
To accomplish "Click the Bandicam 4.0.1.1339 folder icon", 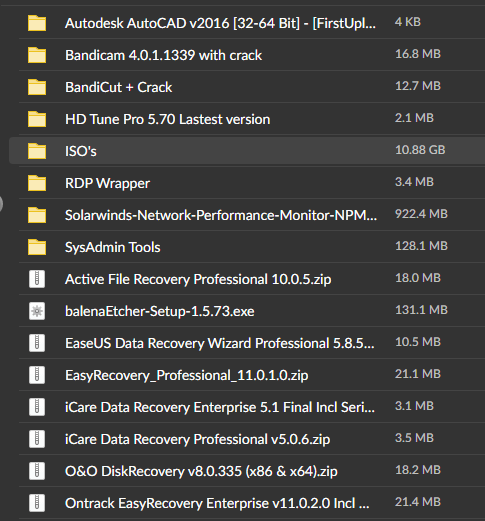I will 37,55.
